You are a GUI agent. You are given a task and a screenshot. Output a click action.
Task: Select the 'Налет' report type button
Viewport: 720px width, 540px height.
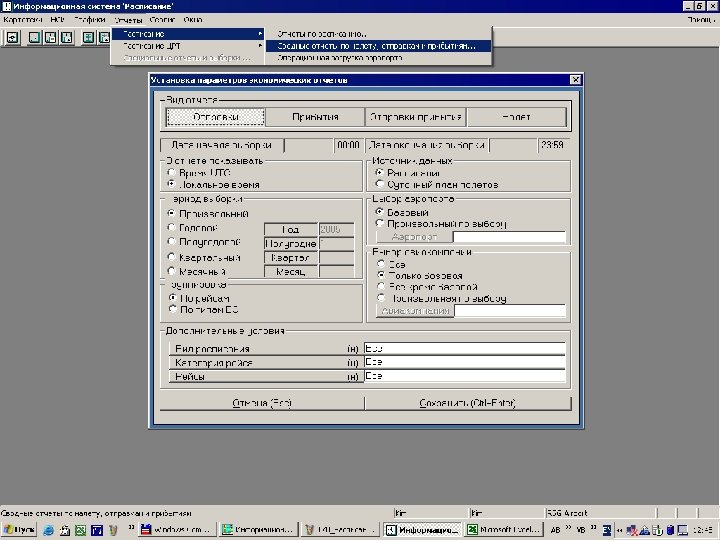517,117
